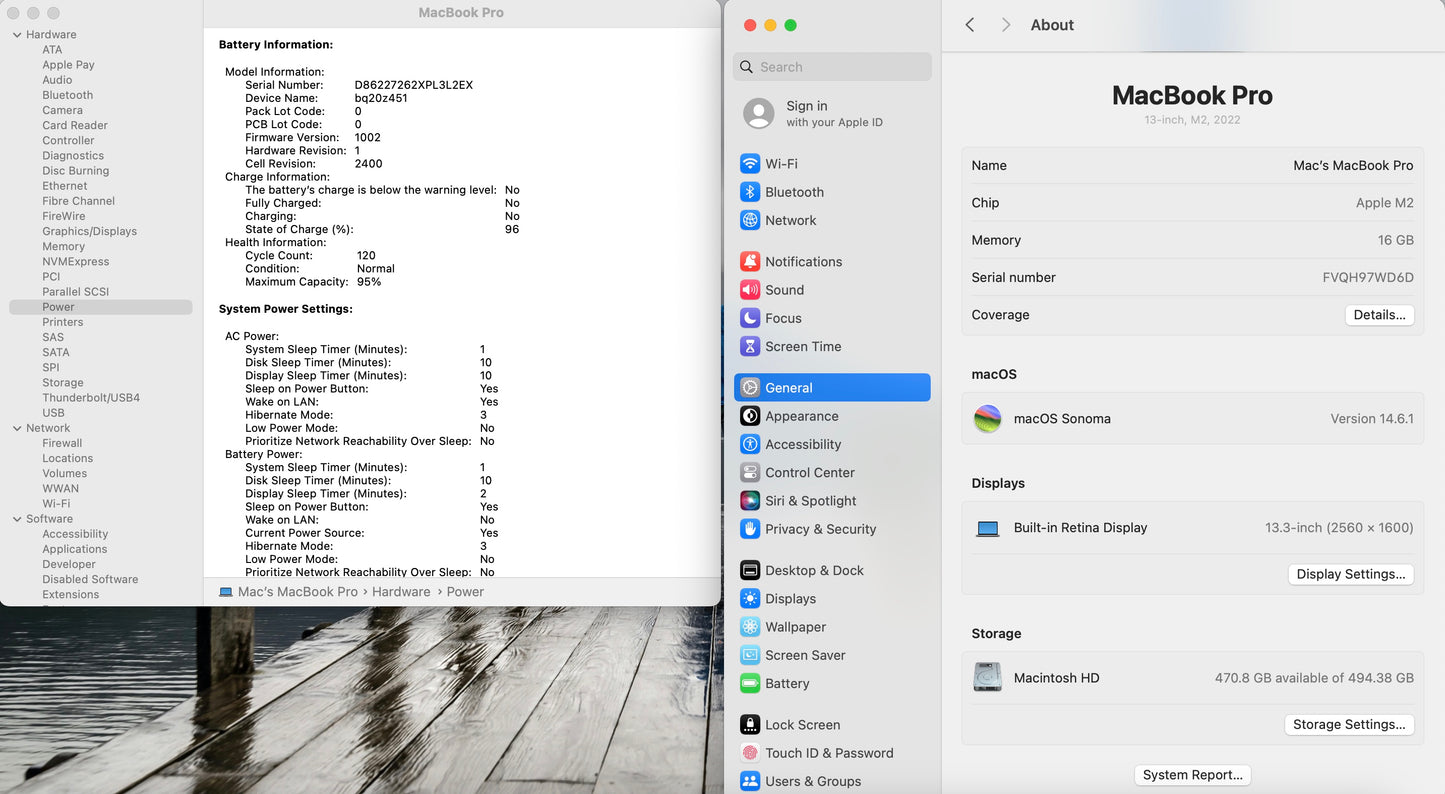Select Wi-Fi under Network in System Information
1445x794 pixels.
[56, 504]
